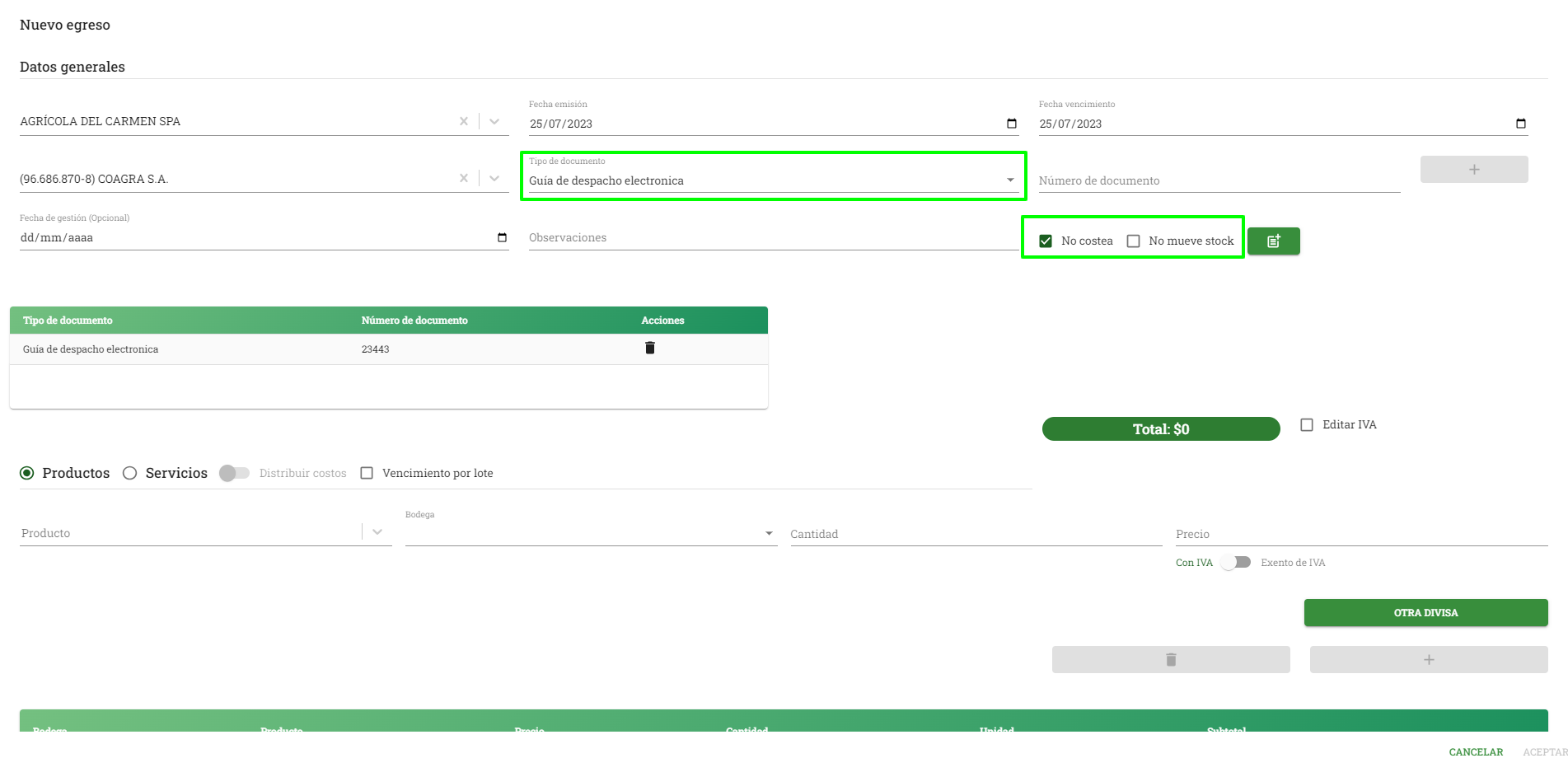
Task: Expand the AGRÍCOLA DEL CARMEN SPA dropdown
Action: [494, 121]
